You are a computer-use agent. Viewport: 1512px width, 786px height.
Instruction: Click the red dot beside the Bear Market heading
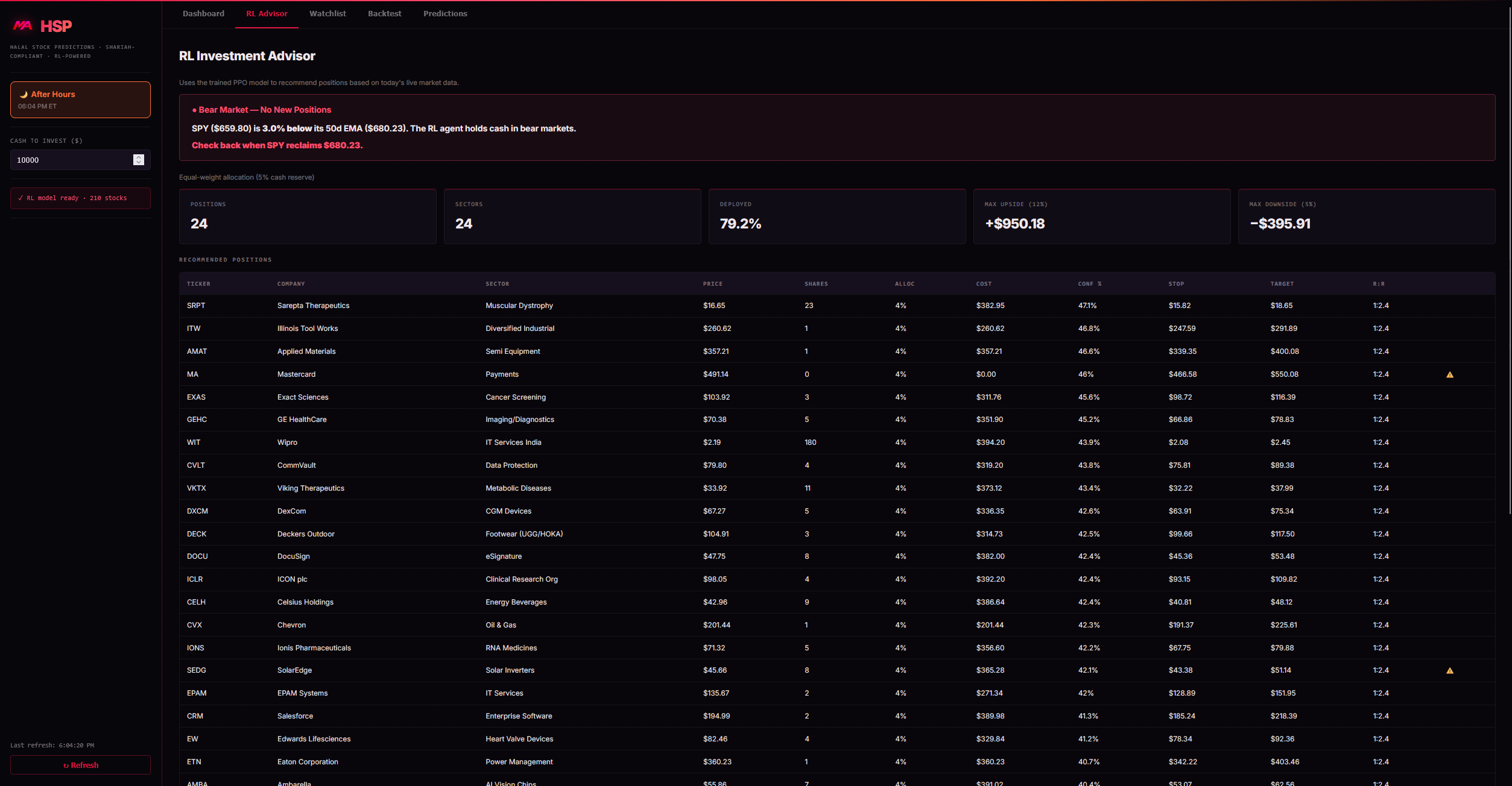pos(194,110)
